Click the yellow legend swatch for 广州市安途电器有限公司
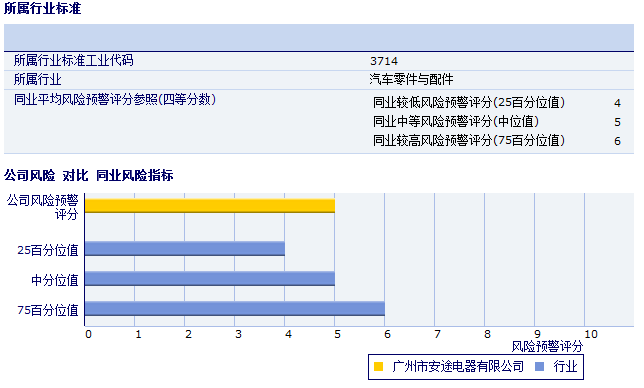Viewport: 644px width, 388px height. (378, 367)
